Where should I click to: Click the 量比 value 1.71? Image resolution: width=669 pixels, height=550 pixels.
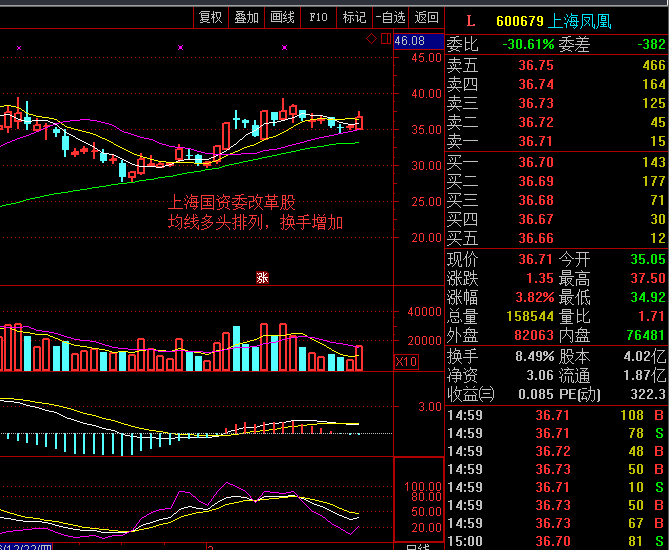tap(652, 316)
